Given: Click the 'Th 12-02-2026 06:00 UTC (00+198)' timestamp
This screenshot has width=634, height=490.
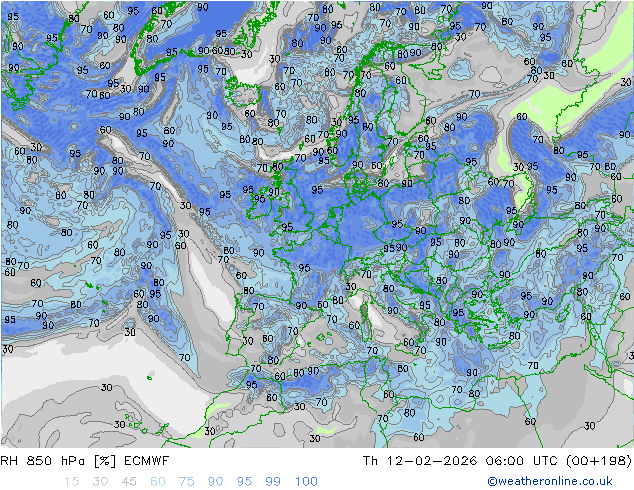Looking at the screenshot, I should pyautogui.click(x=497, y=461).
